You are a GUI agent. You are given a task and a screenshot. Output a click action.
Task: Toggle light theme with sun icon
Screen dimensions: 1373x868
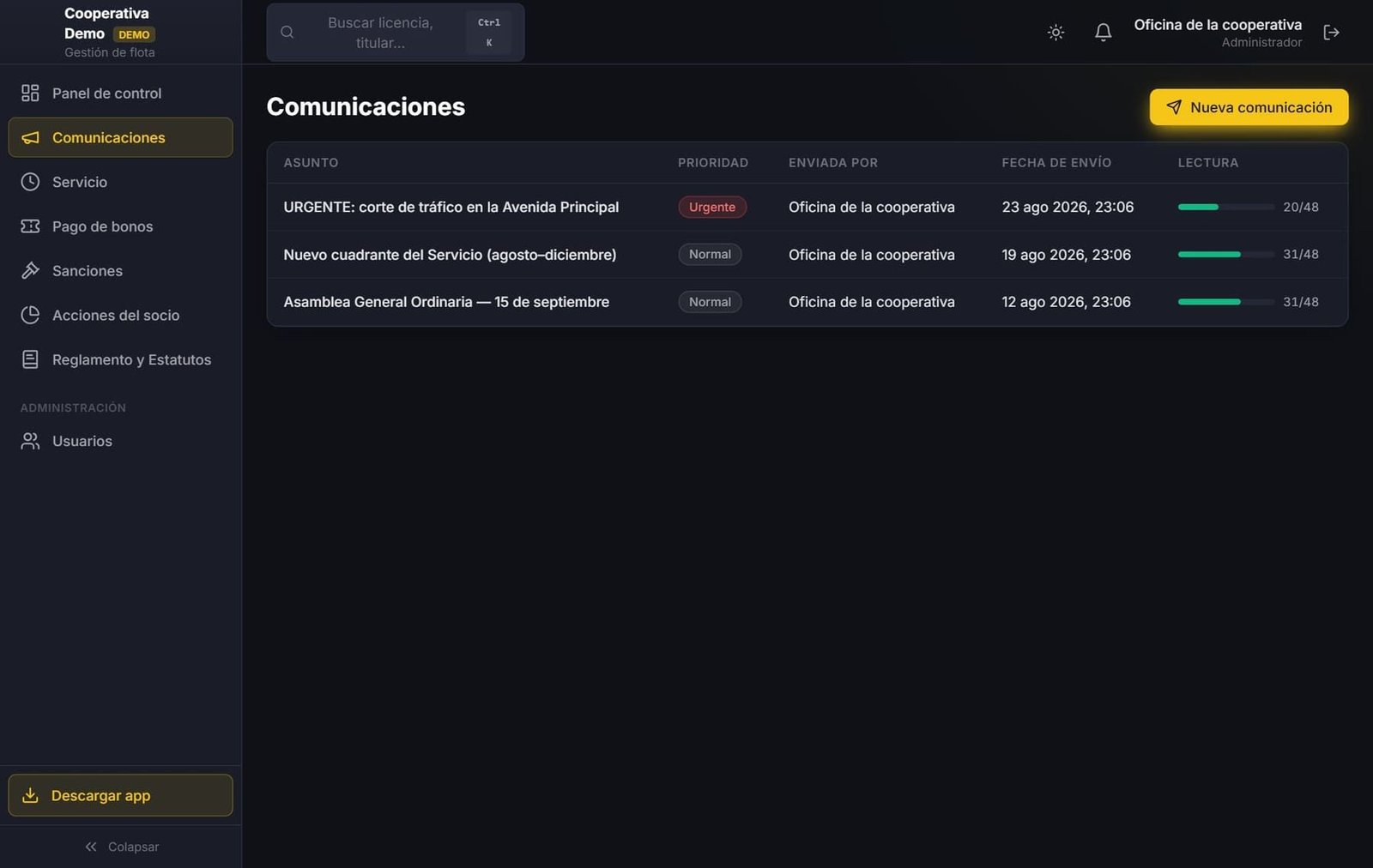pyautogui.click(x=1056, y=33)
